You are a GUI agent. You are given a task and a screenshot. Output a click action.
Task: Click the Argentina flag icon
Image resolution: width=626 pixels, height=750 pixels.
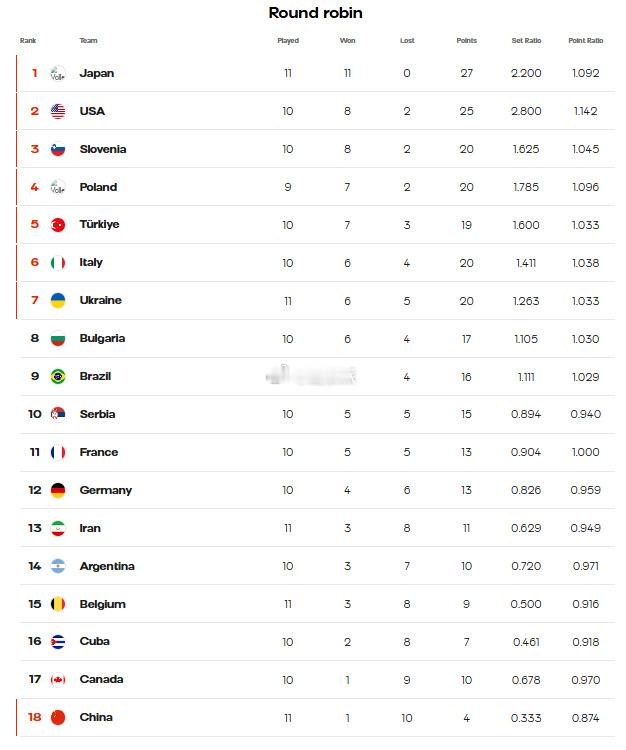58,567
